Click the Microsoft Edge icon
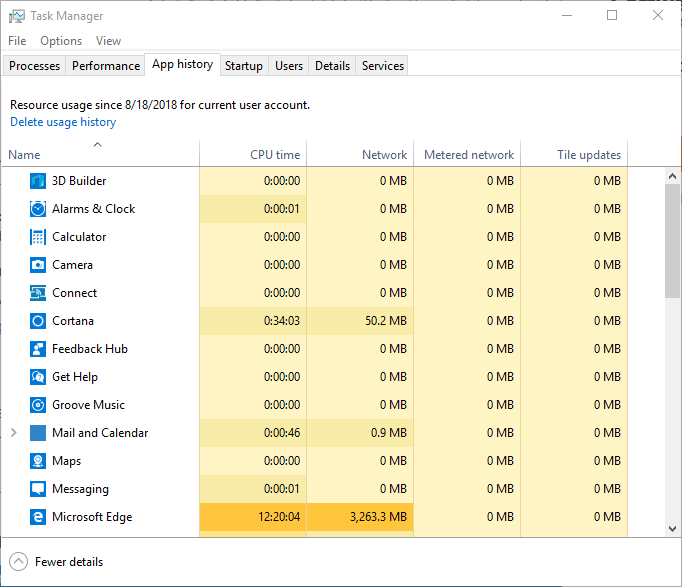The image size is (682, 587). (x=38, y=517)
